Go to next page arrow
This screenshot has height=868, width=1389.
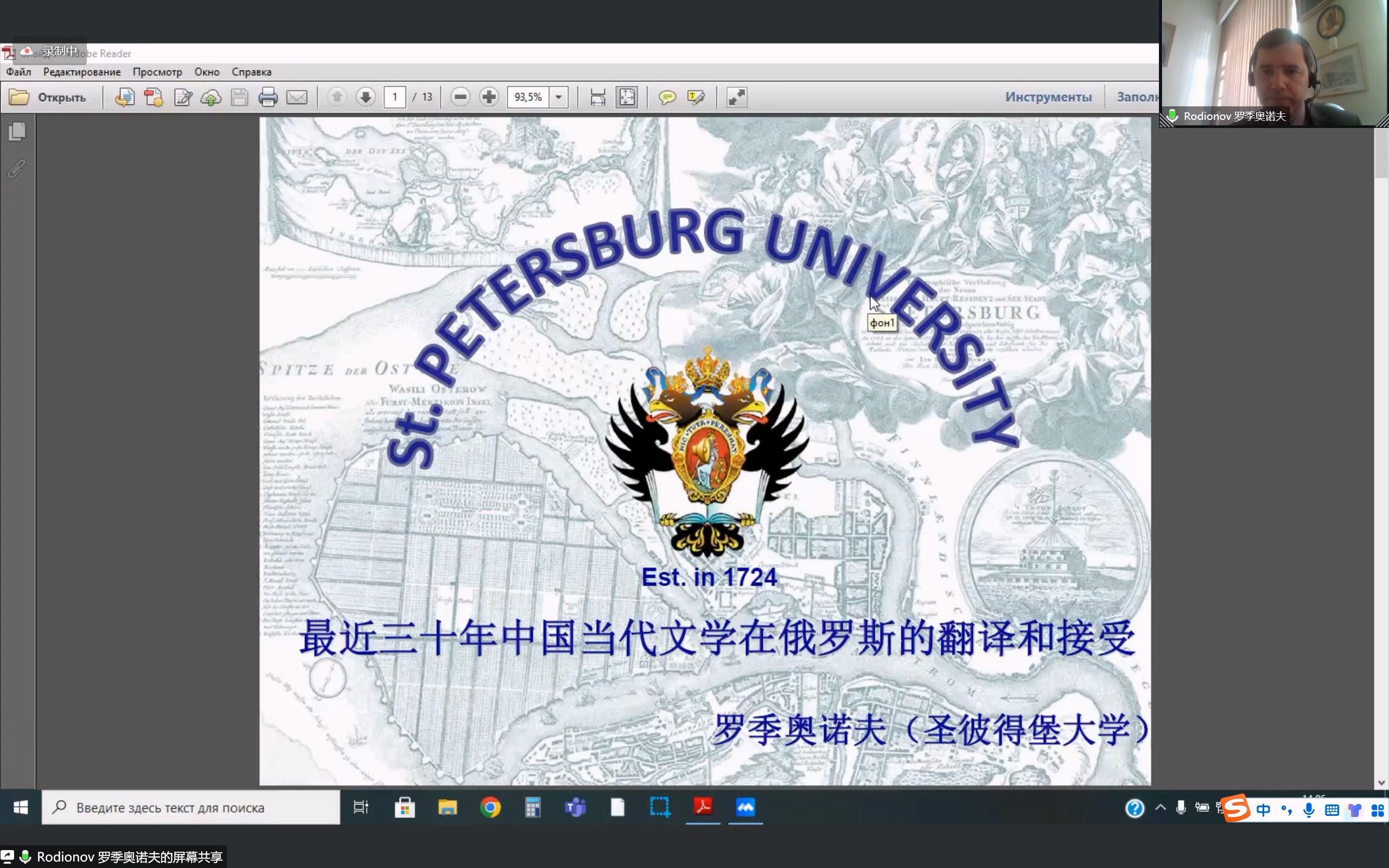(x=366, y=97)
